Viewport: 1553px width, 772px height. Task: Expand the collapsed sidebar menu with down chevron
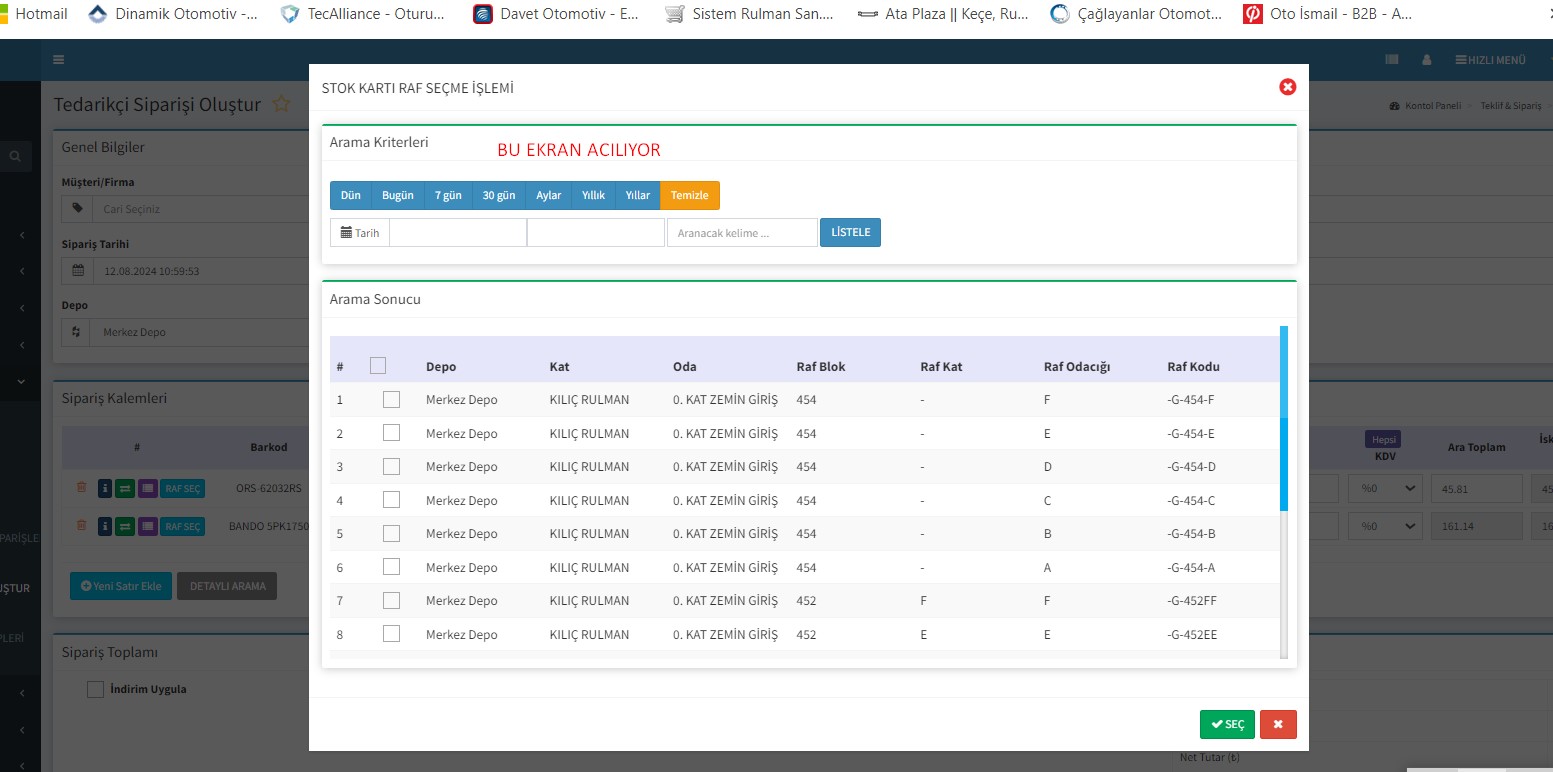(21, 381)
